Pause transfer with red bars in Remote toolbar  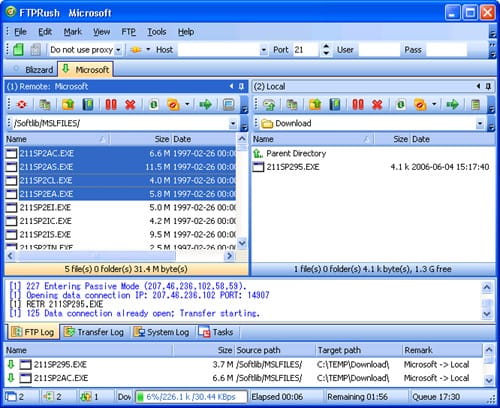(x=111, y=105)
